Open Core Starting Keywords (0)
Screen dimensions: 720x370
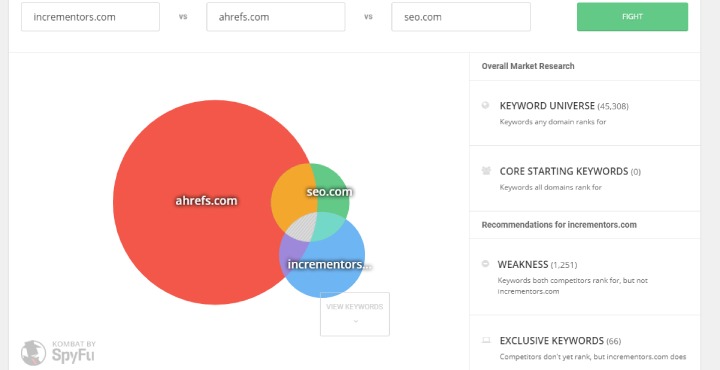coord(570,172)
